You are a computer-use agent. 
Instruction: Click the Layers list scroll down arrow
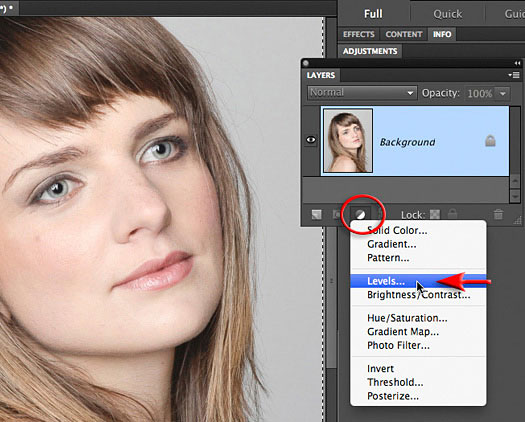[515, 196]
